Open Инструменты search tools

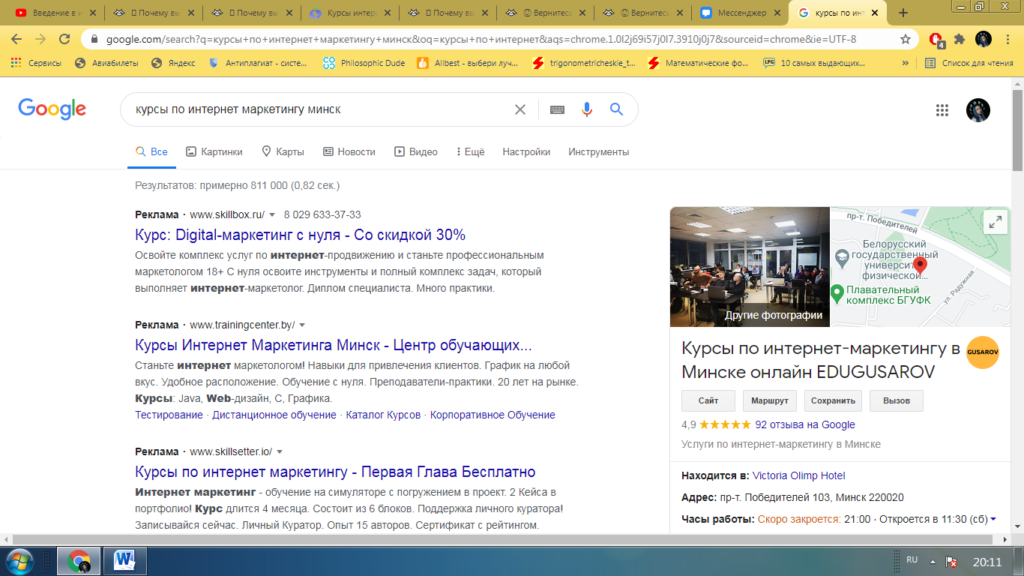click(599, 152)
